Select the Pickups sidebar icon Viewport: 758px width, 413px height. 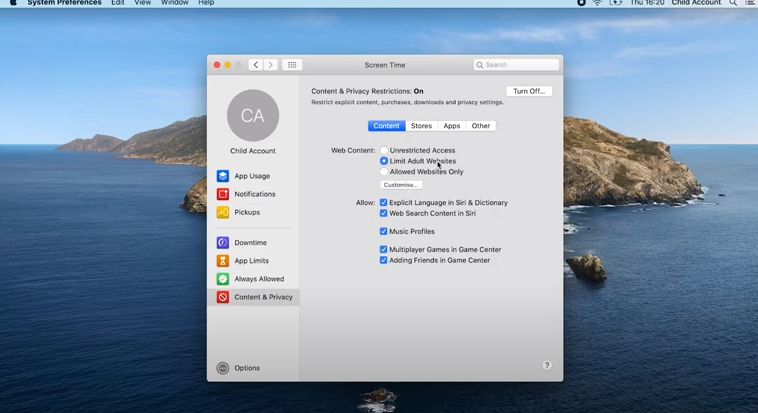[x=223, y=212]
